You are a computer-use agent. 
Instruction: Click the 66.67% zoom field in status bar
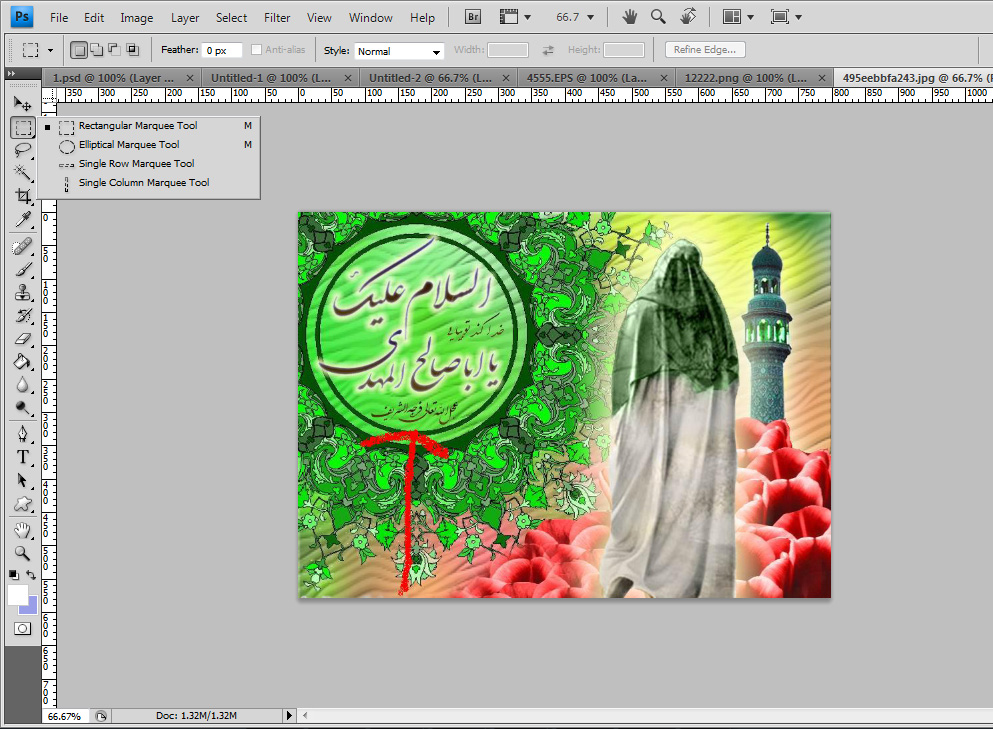[x=65, y=716]
